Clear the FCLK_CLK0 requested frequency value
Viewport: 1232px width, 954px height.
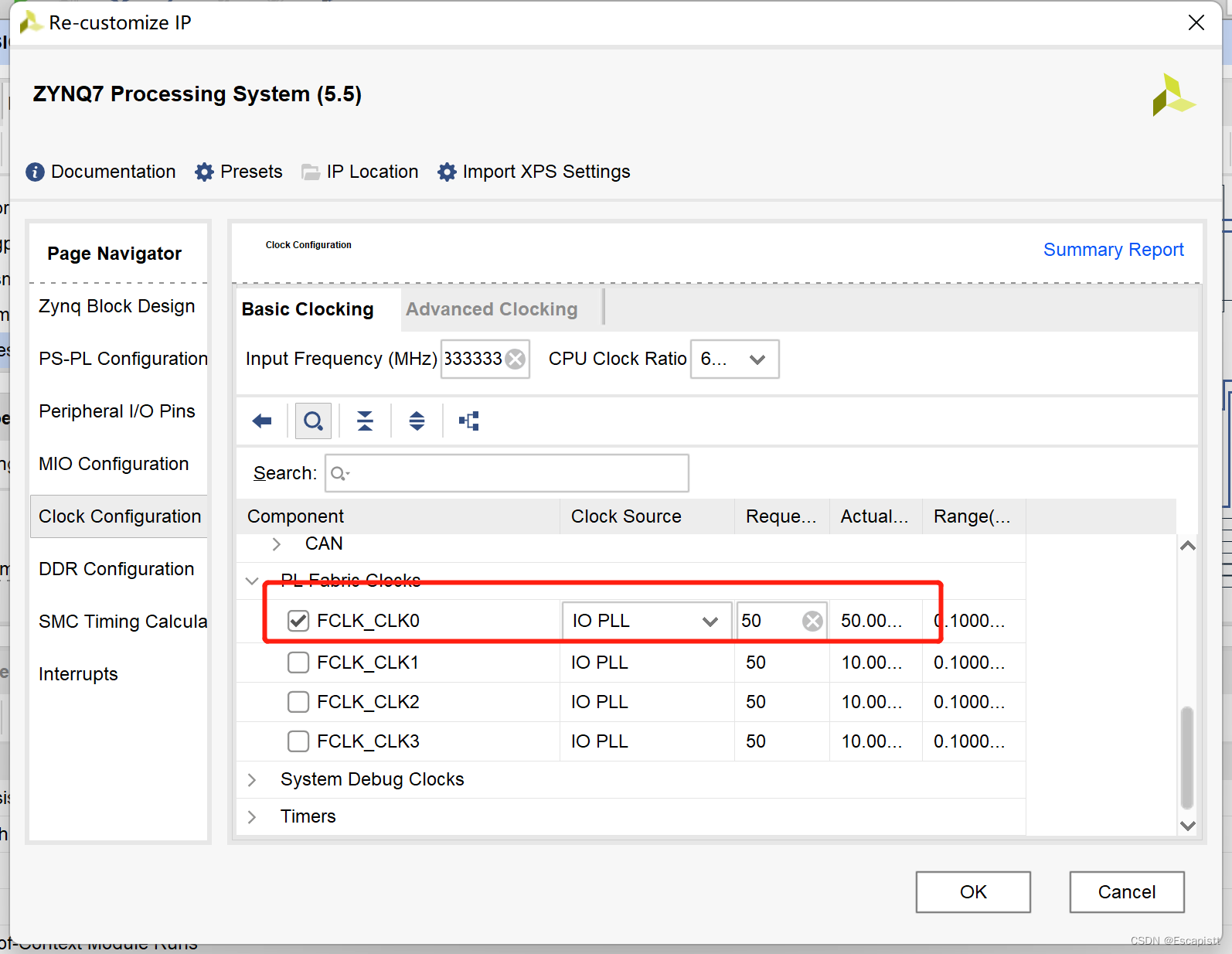[812, 621]
